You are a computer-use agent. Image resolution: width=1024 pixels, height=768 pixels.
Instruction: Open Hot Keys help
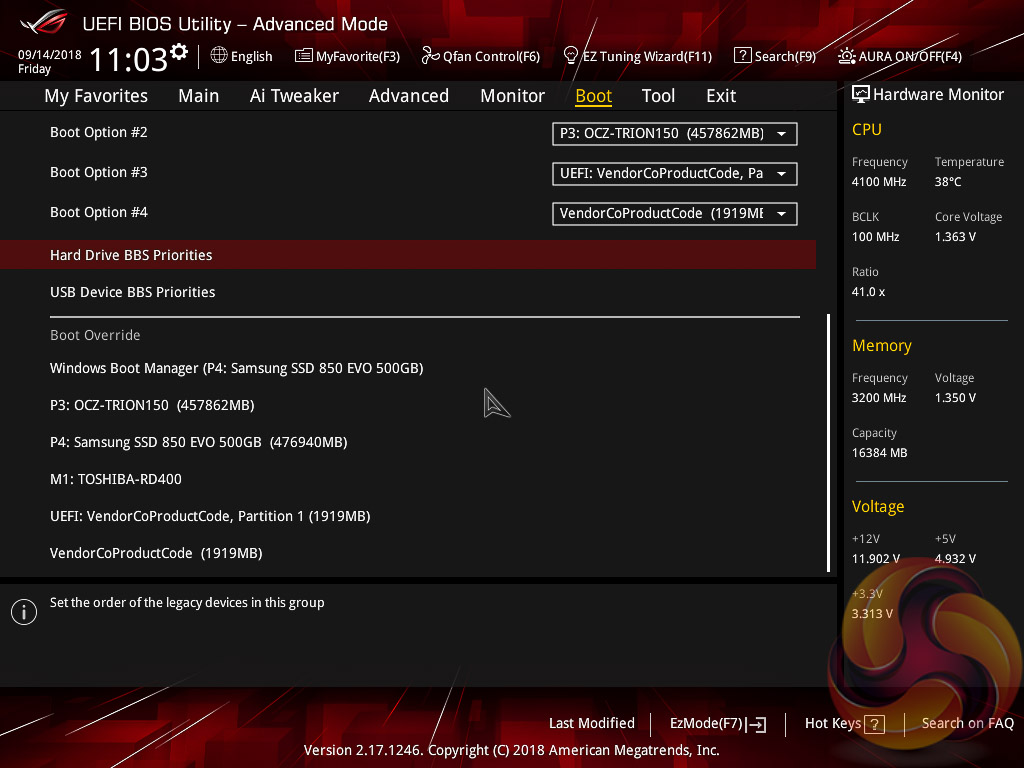(844, 724)
